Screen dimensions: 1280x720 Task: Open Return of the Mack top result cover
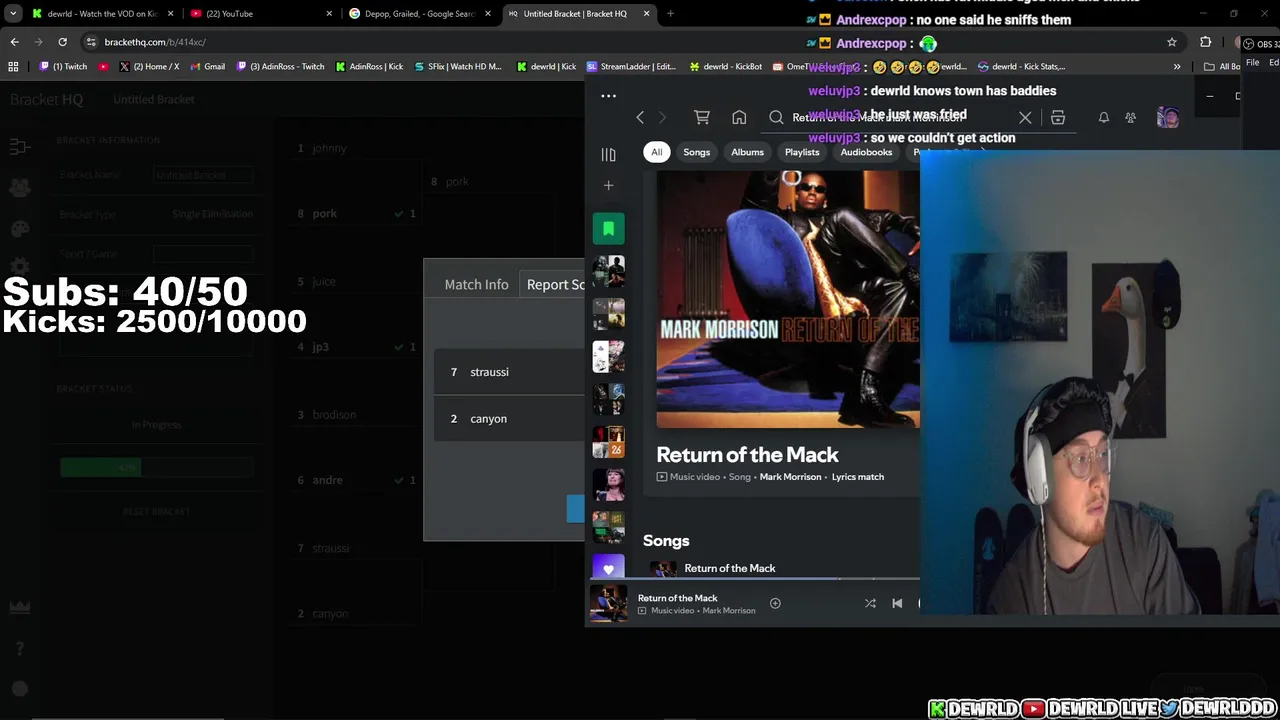point(788,299)
